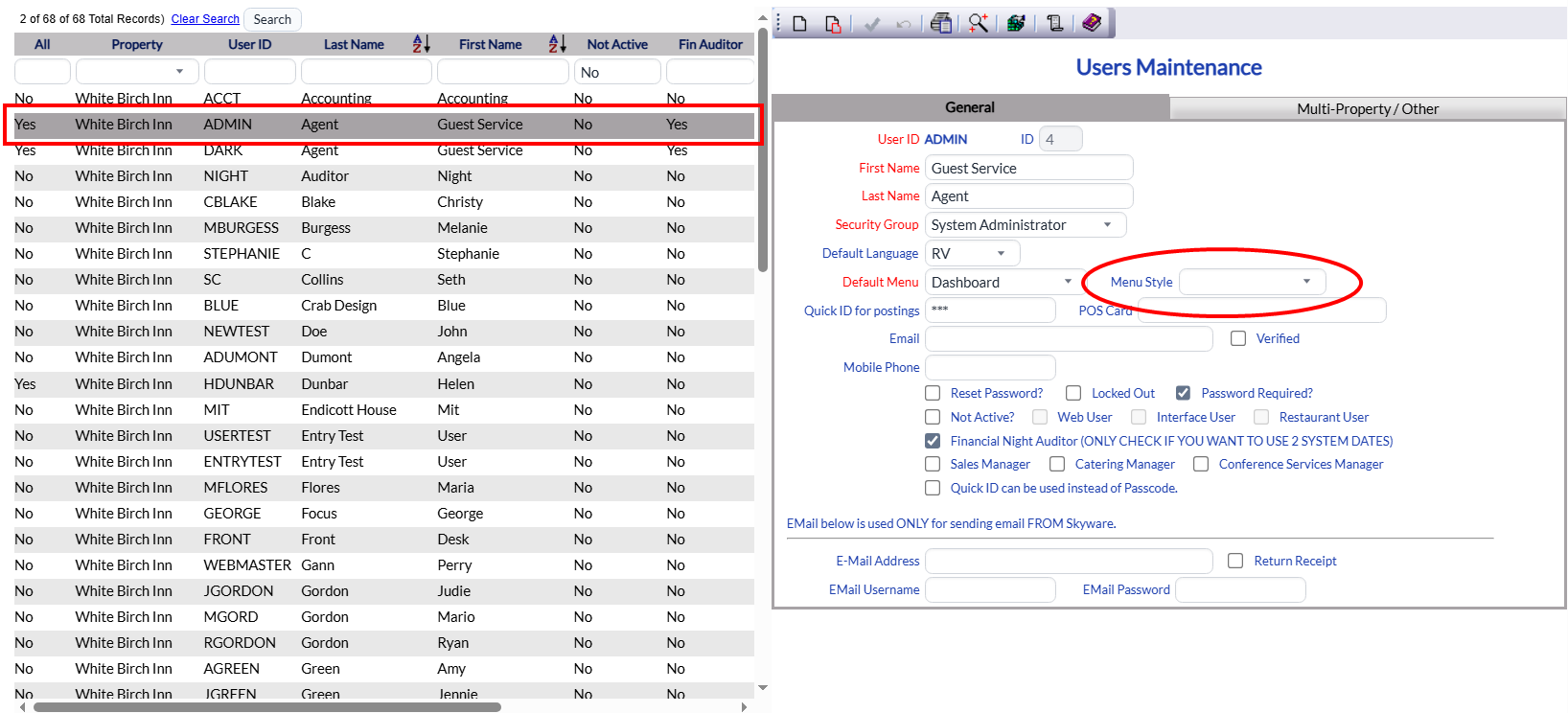Open the Security Group dropdown
Viewport: 1568px width, 713px height.
1025,225
